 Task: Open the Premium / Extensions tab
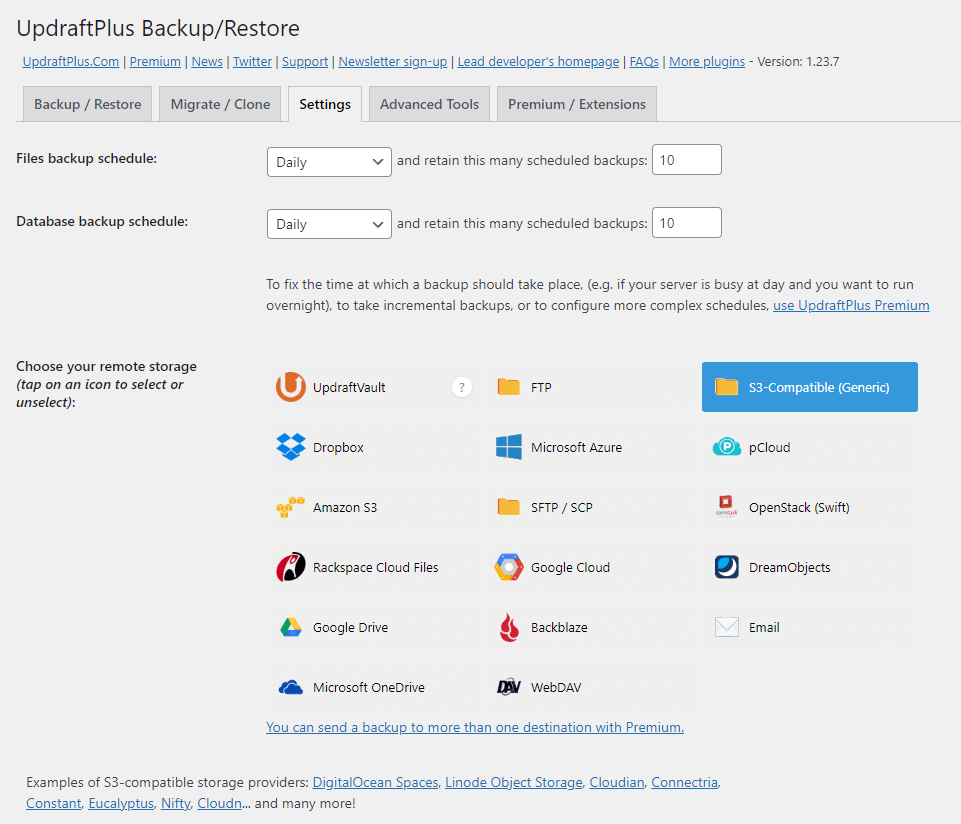pos(577,104)
